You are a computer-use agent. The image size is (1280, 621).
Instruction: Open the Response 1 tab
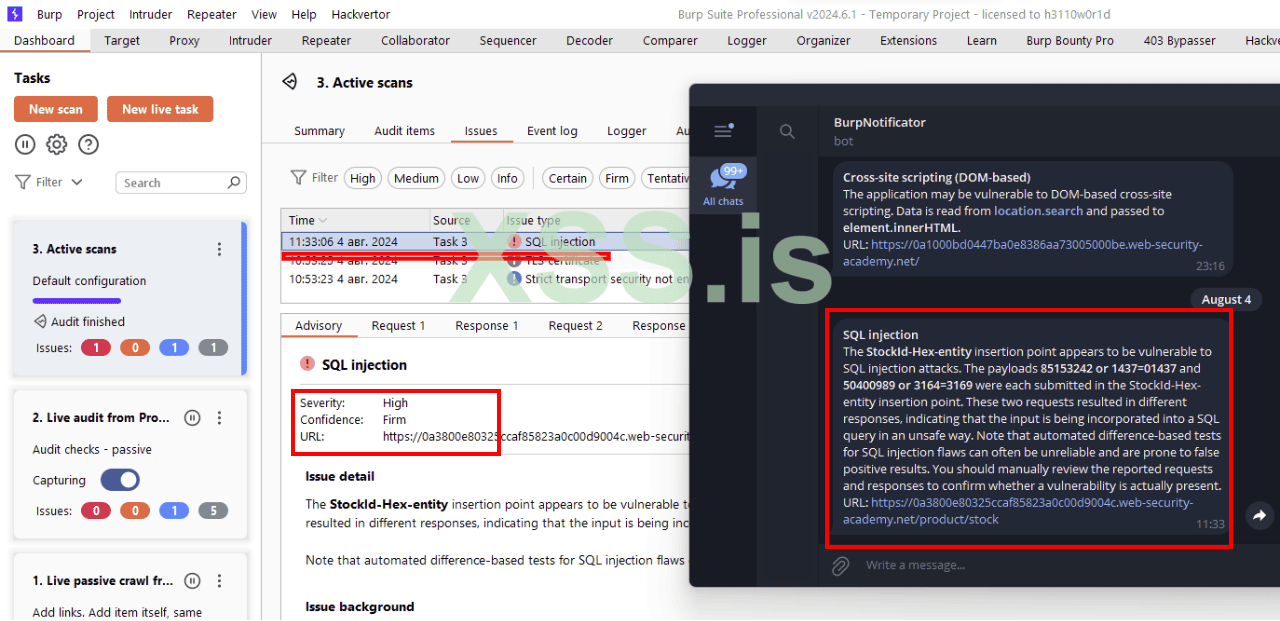pyautogui.click(x=487, y=325)
